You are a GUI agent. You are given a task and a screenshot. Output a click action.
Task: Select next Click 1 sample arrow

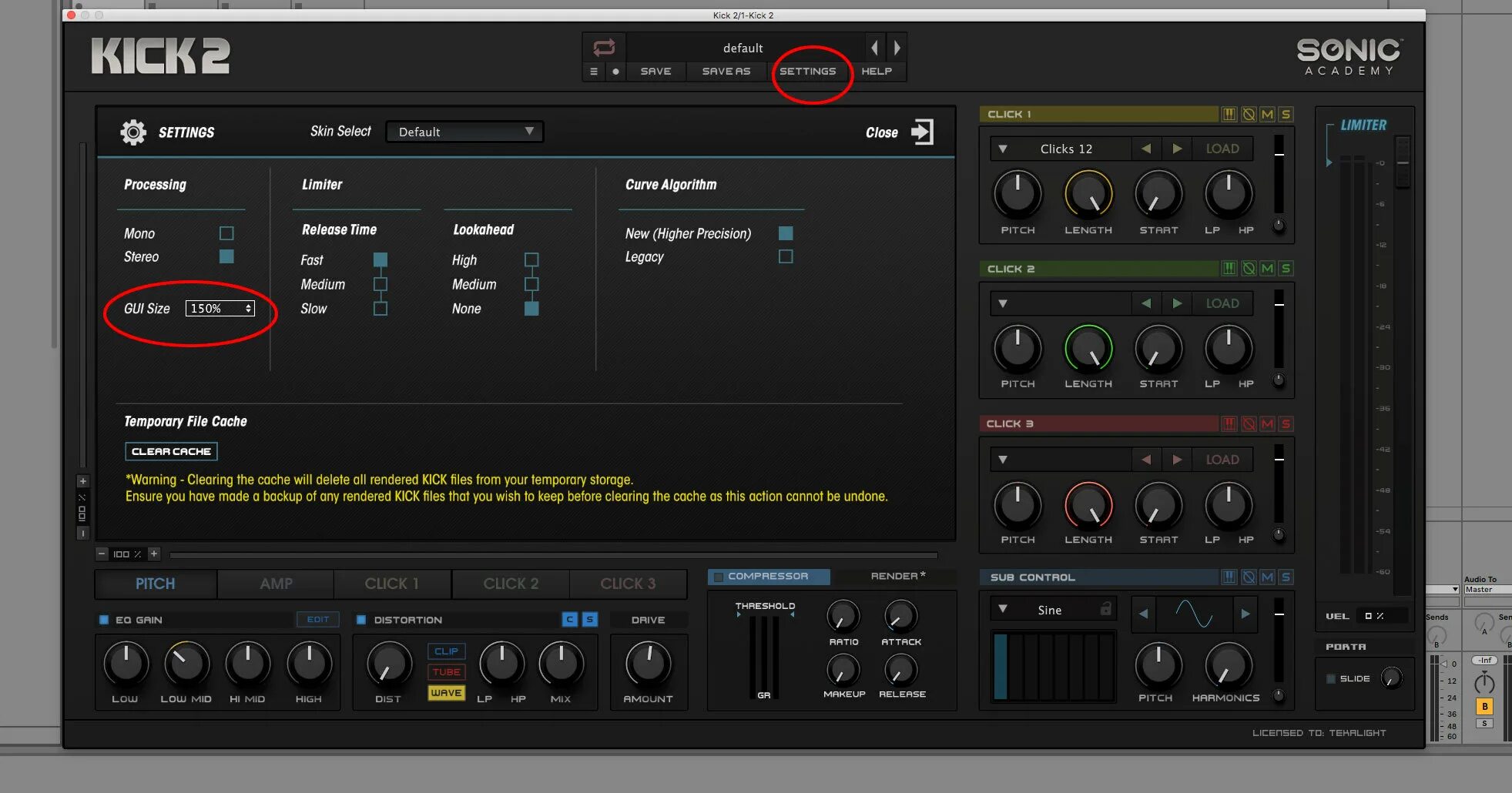pyautogui.click(x=1177, y=149)
